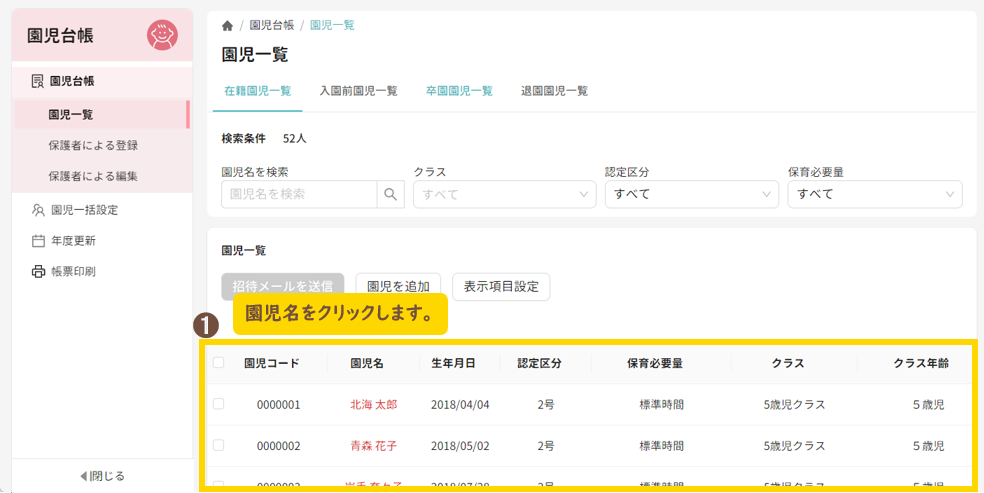The width and height of the screenshot is (984, 493).
Task: Click the home icon in breadcrumb
Action: click(x=227, y=26)
